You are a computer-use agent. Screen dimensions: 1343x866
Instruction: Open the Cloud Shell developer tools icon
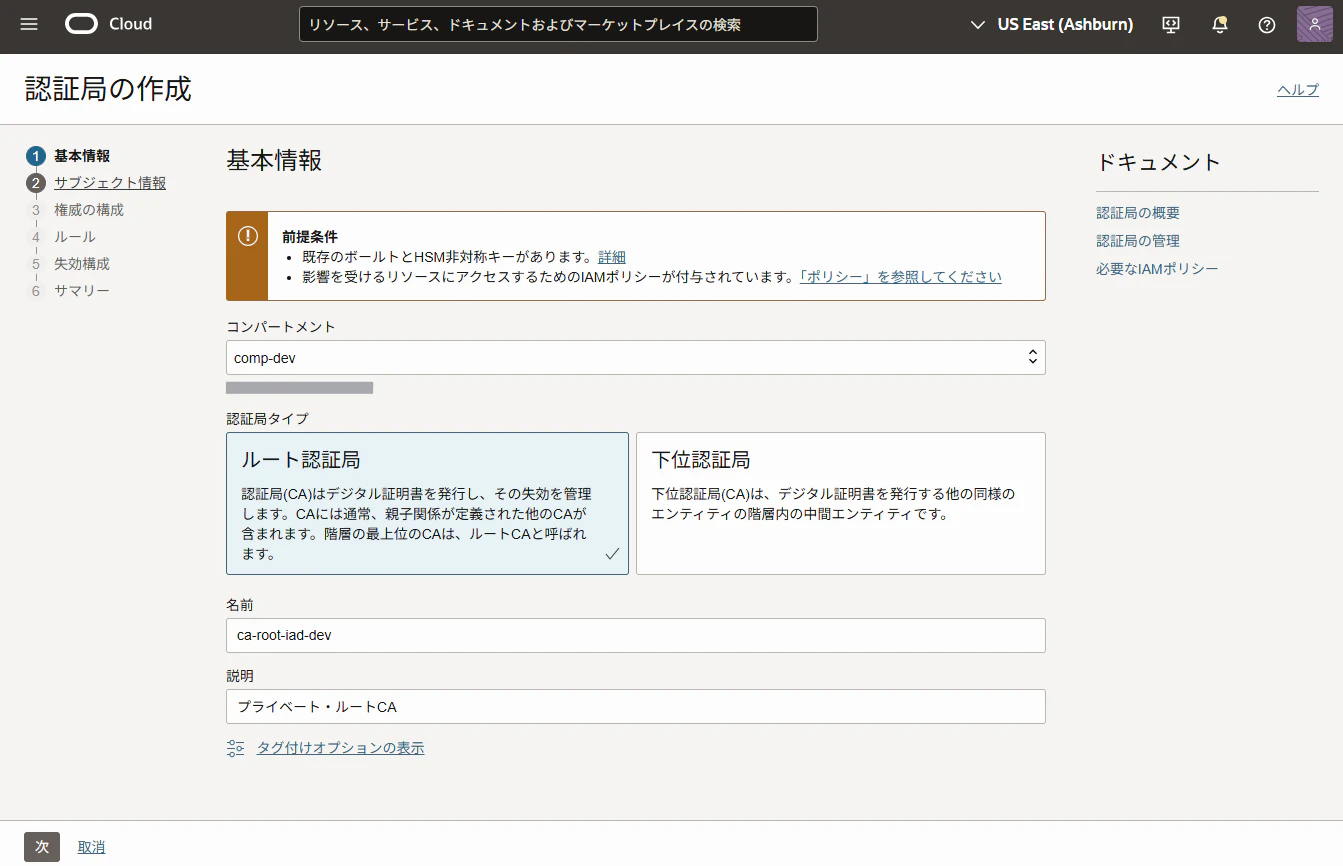pyautogui.click(x=1172, y=25)
